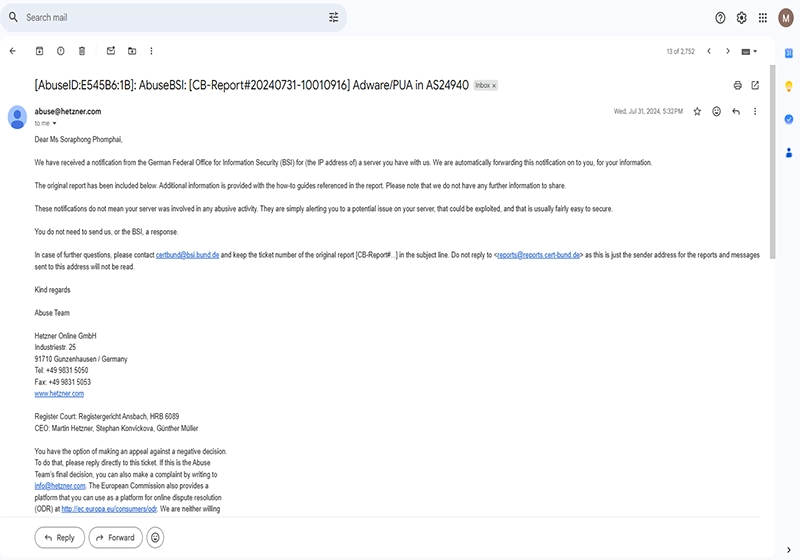
Task: Open ec.europa.eu/consumers/odr link
Action: coord(109,509)
